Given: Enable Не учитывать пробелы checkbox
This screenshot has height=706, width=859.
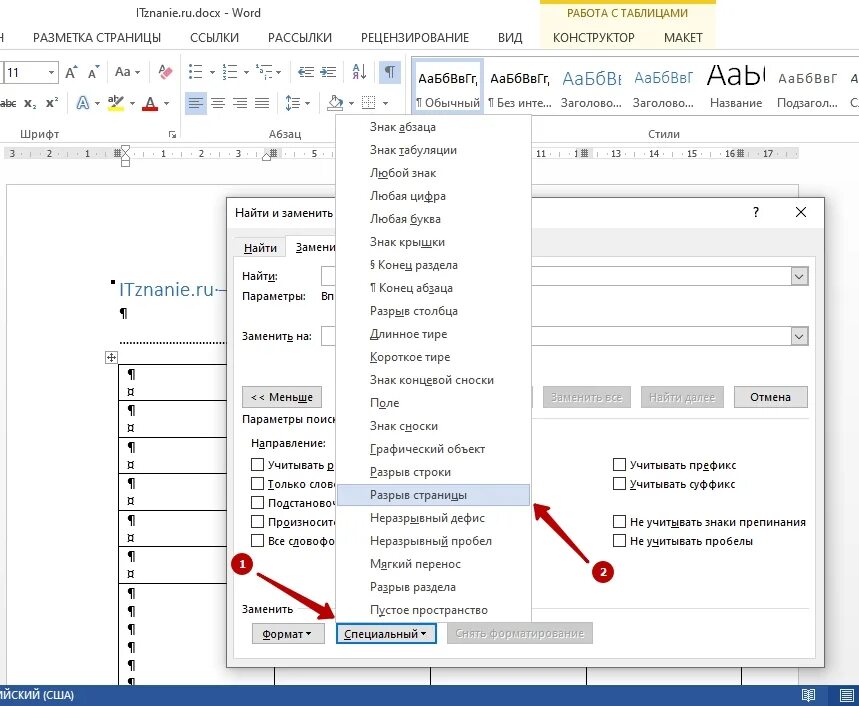Looking at the screenshot, I should coord(619,541).
